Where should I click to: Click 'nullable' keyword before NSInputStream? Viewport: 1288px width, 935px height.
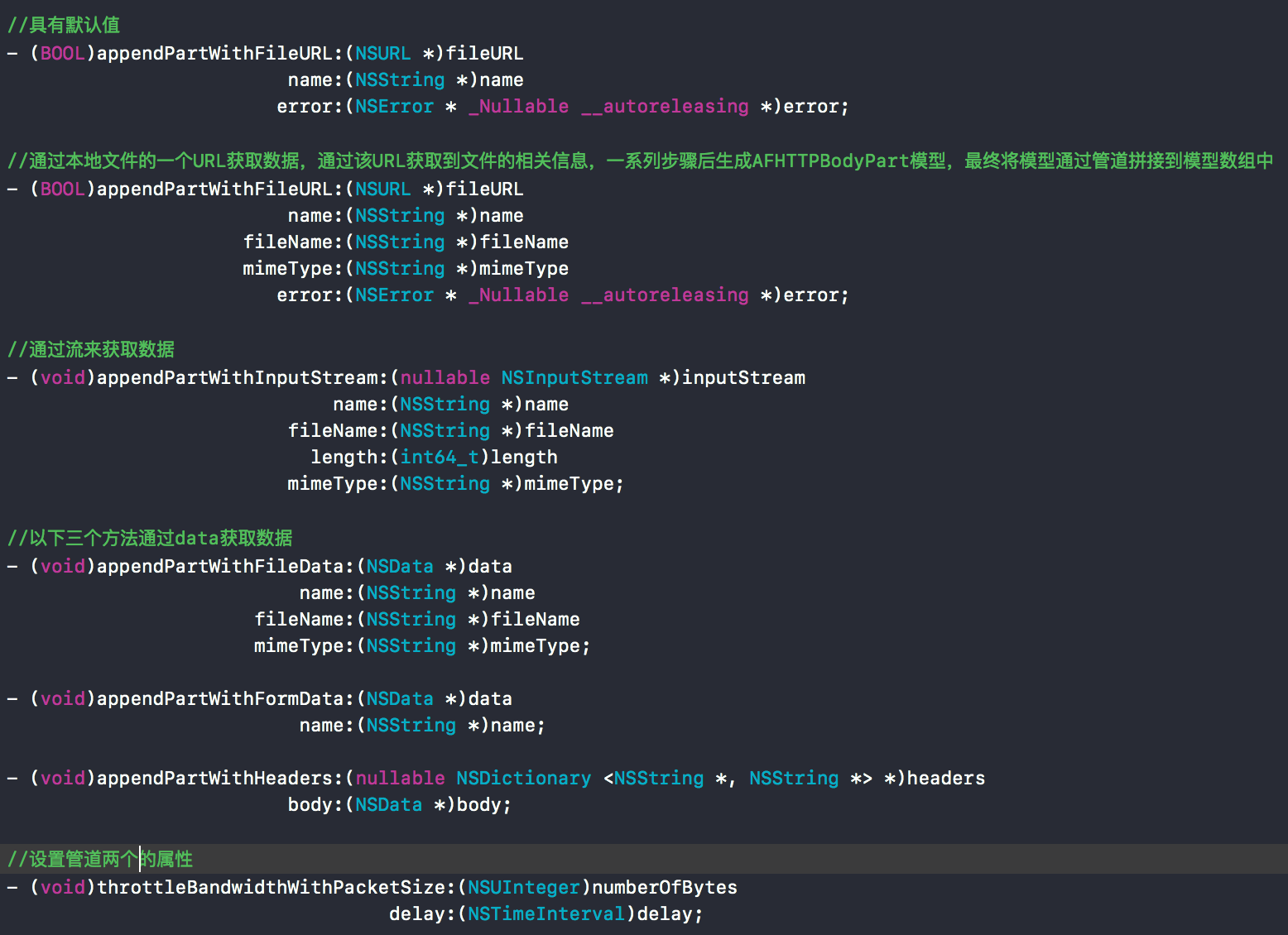(x=445, y=377)
